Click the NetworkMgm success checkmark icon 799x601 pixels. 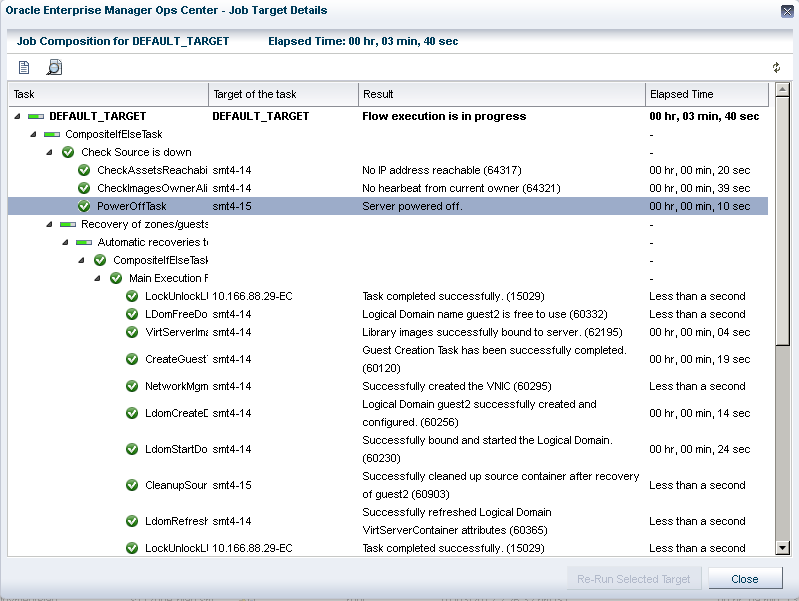[132, 386]
